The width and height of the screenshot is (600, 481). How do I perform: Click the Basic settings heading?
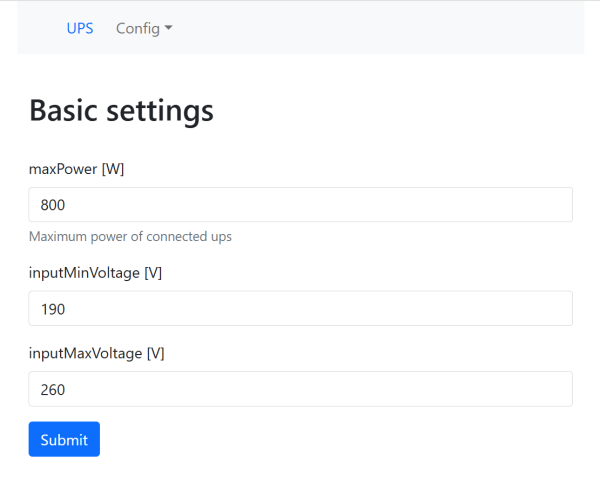(x=121, y=110)
